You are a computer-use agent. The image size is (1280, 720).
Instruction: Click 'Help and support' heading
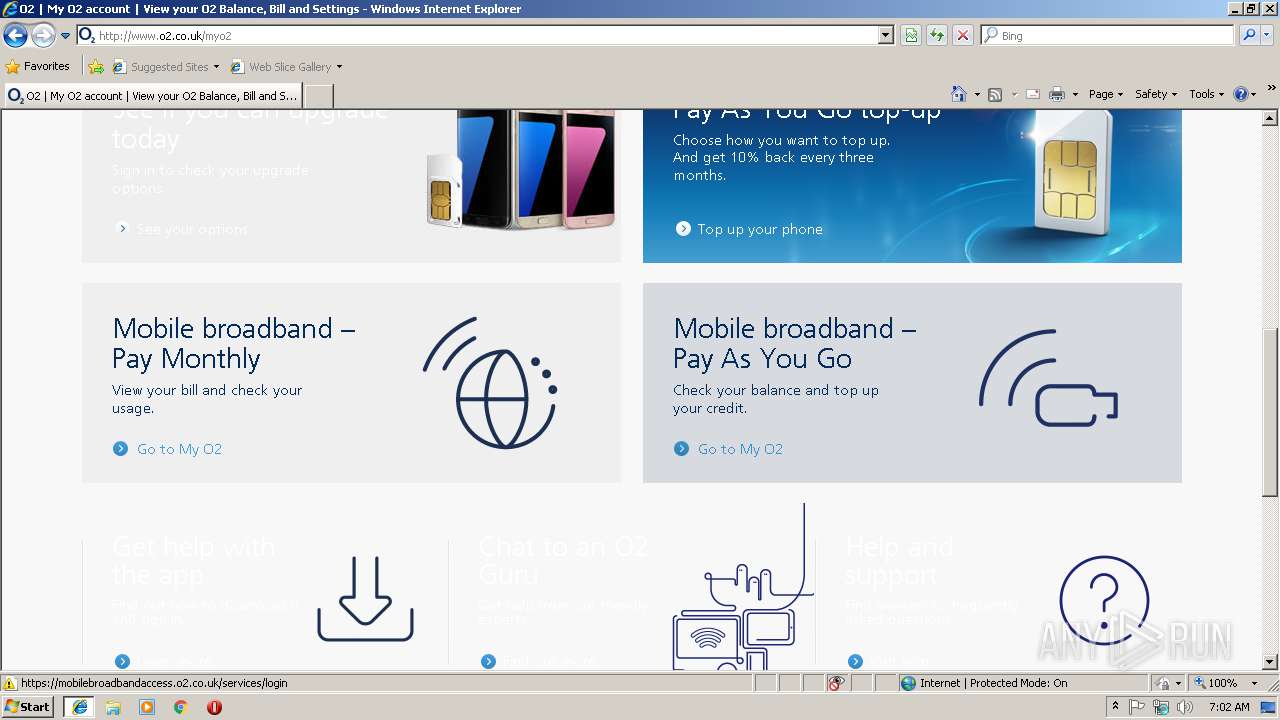pos(899,560)
